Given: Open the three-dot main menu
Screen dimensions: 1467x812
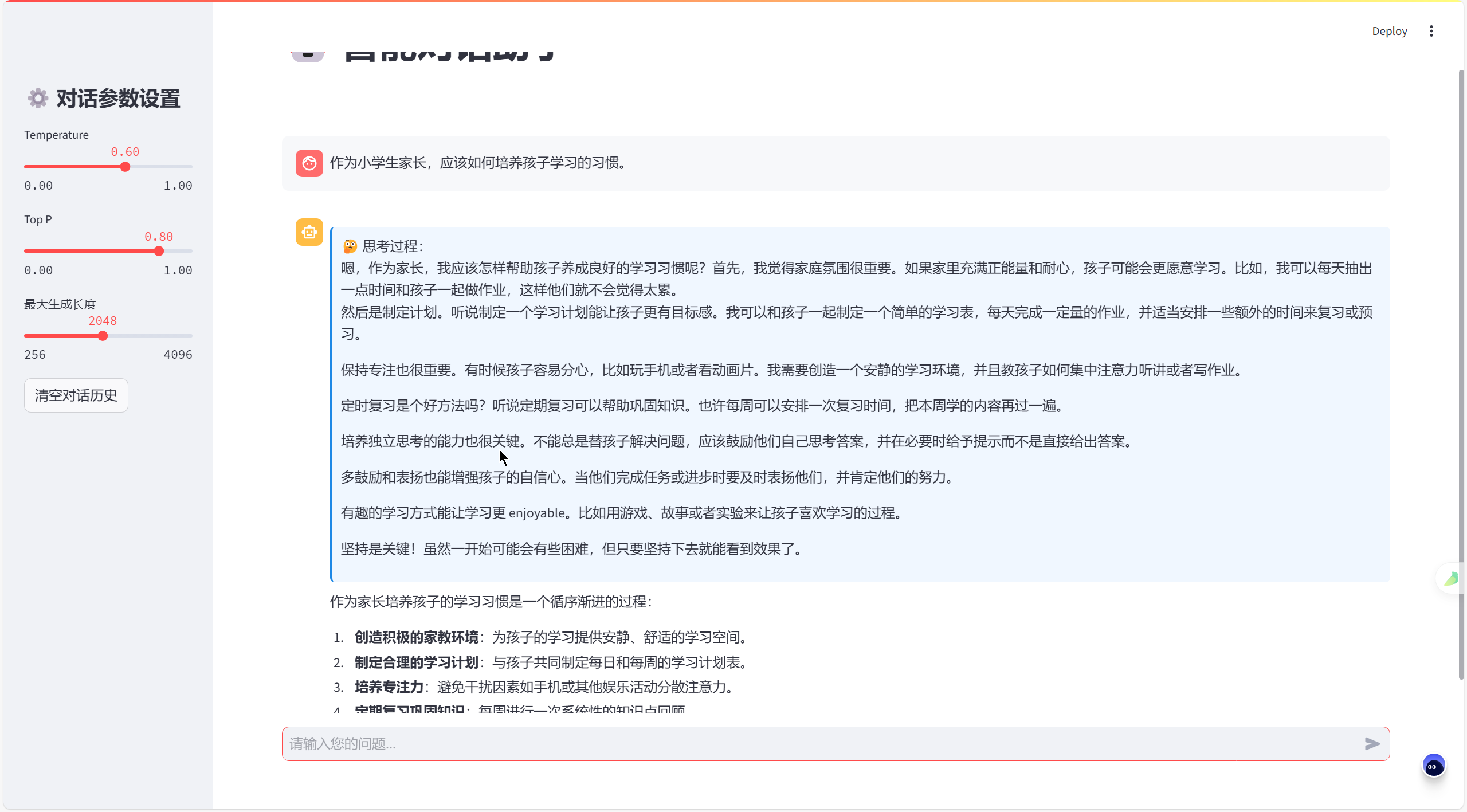Looking at the screenshot, I should click(x=1431, y=31).
